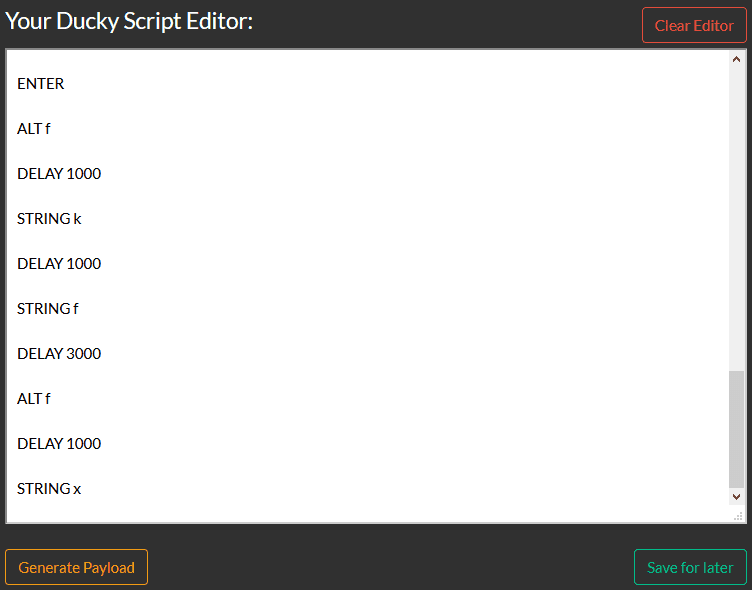Click the Clear Editor button

click(694, 25)
